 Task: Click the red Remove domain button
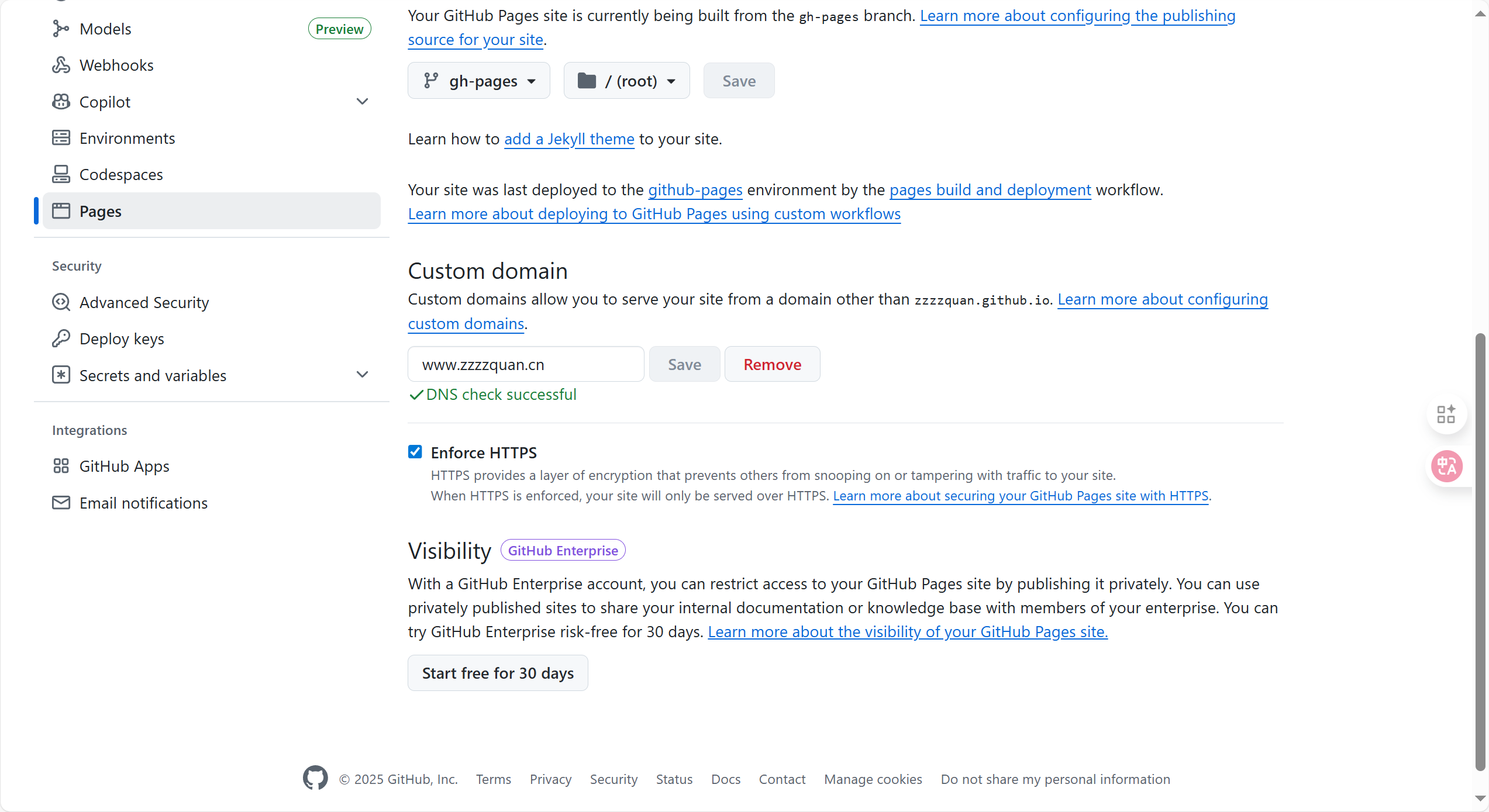coord(772,364)
